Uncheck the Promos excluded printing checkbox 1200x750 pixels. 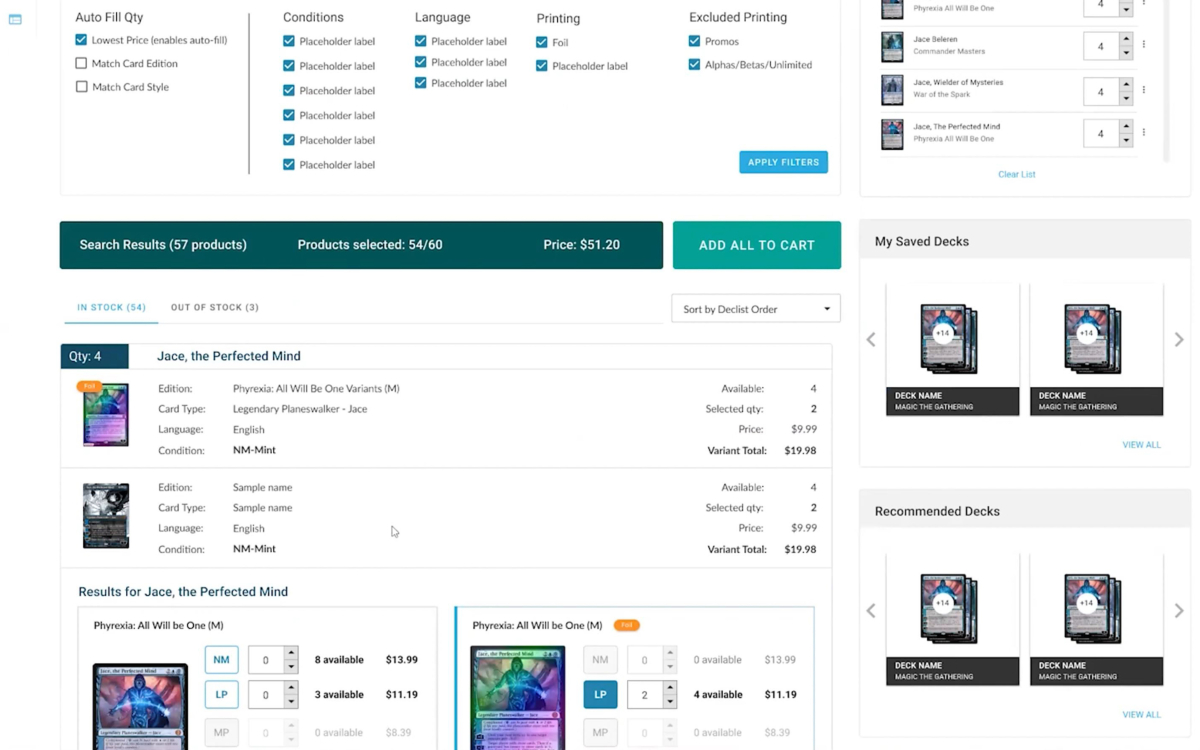(694, 41)
